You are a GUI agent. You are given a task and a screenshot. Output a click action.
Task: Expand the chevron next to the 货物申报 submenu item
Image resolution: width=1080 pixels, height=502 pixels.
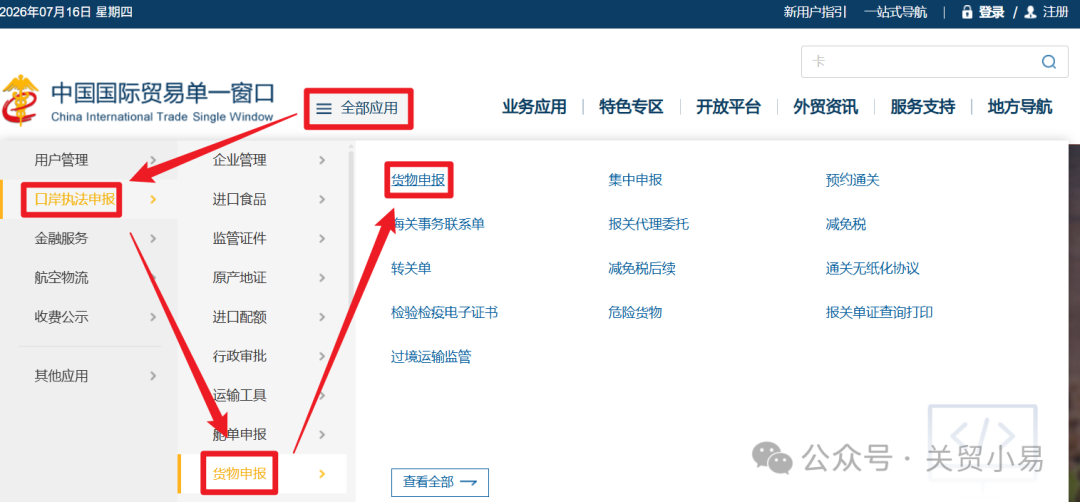coord(322,474)
